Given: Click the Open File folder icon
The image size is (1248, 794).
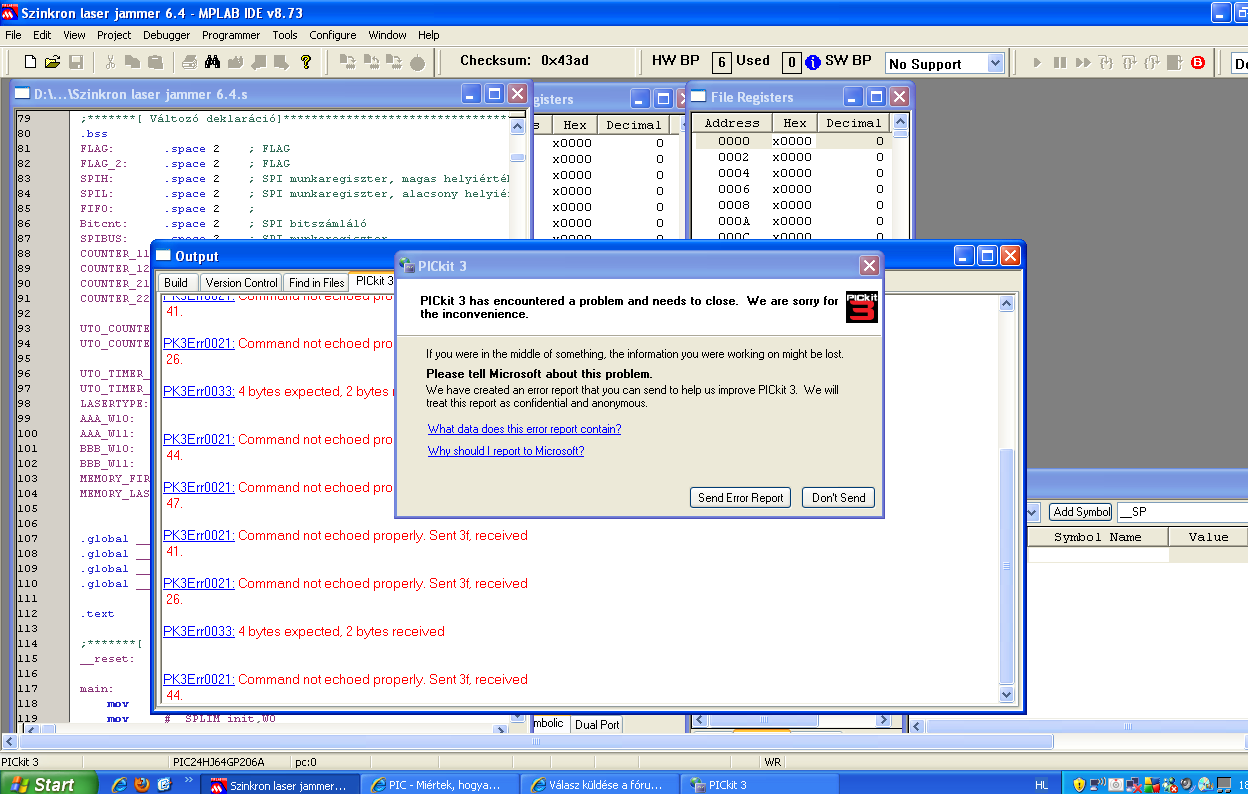Looking at the screenshot, I should pyautogui.click(x=53, y=62).
